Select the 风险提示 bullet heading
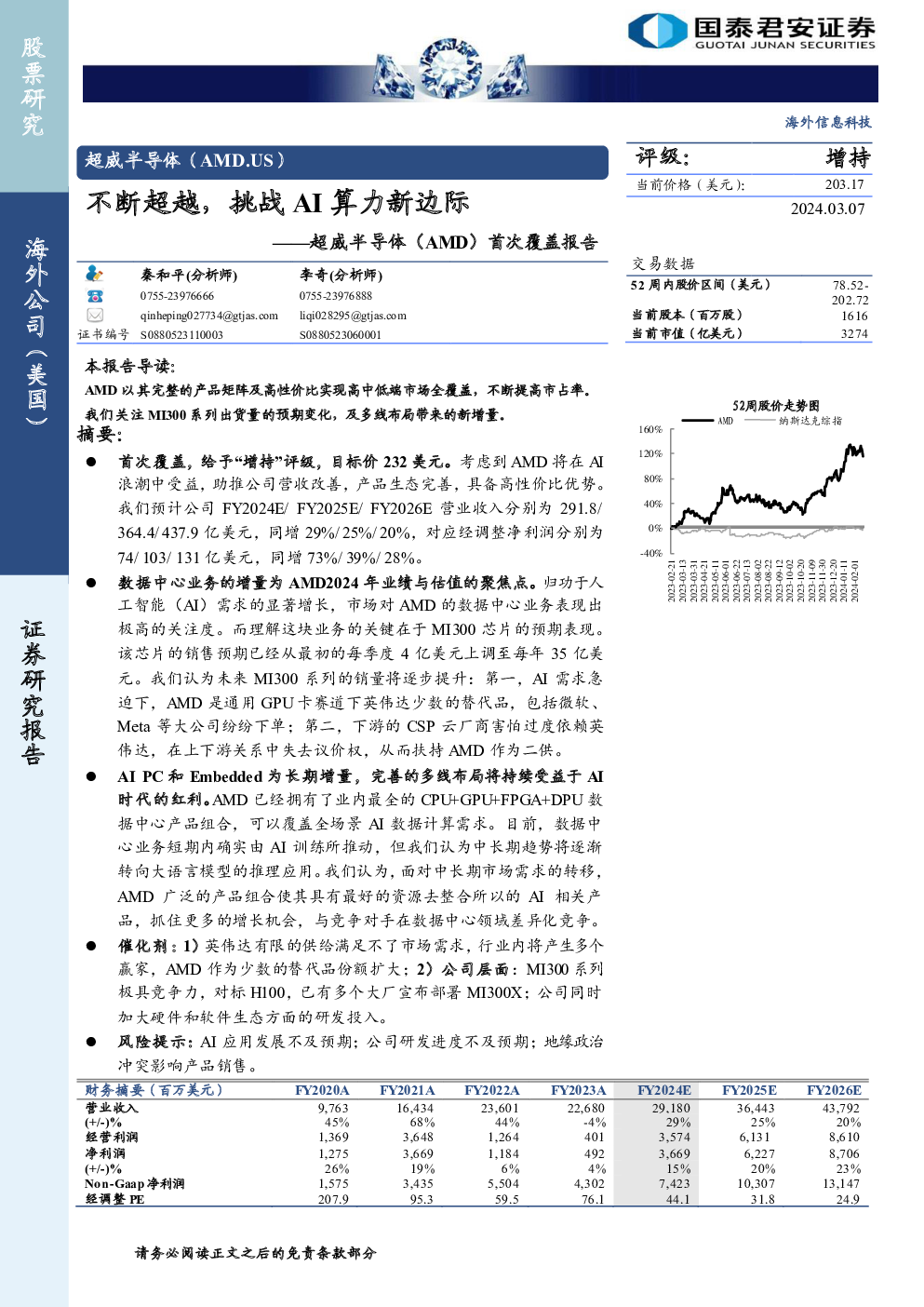Viewport: 924px width, 1307px height. coord(155,1042)
